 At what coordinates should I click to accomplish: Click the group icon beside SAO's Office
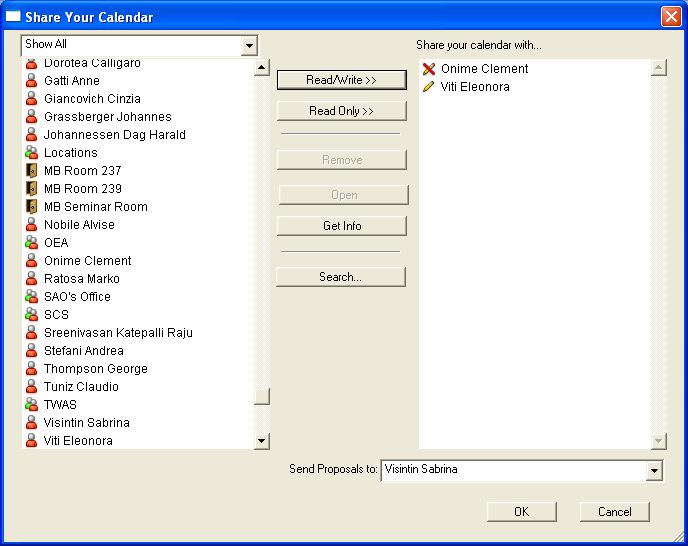click(31, 297)
